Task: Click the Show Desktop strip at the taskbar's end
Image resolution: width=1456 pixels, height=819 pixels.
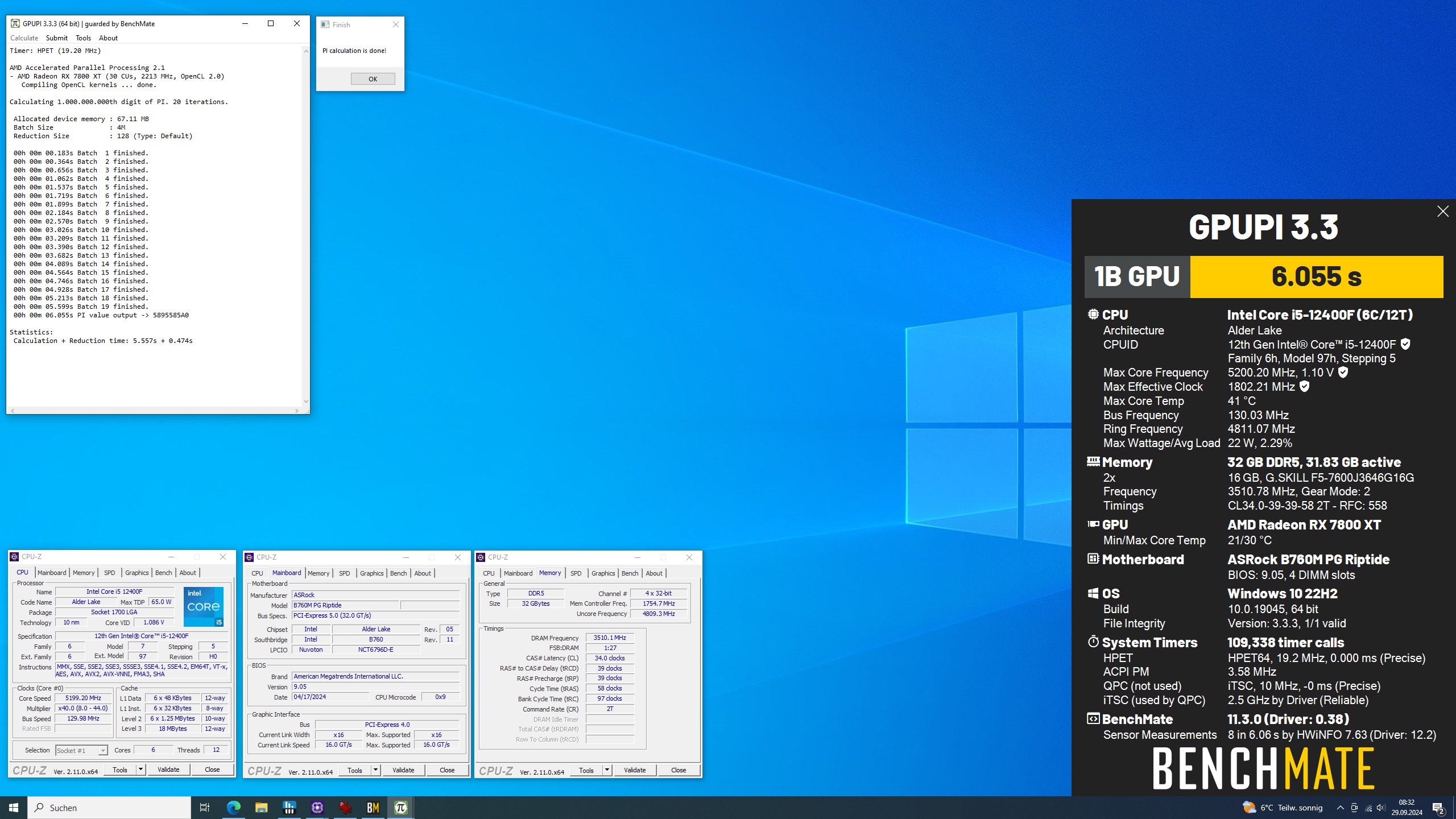Action: click(x=1454, y=808)
